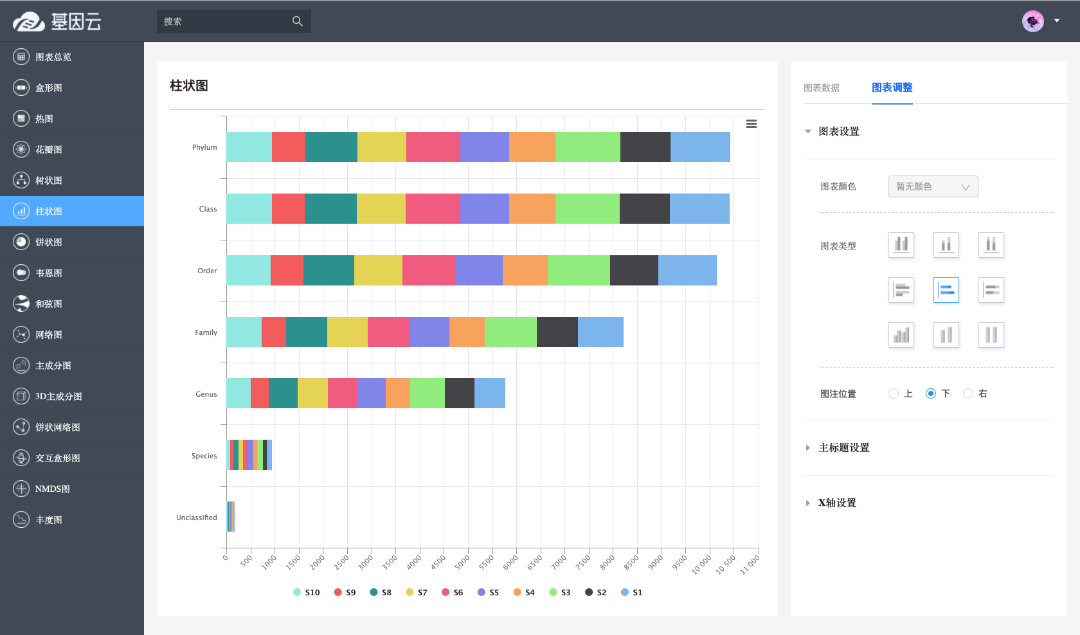
Task: Open the 热图 heatmap chart page
Action: pyautogui.click(x=45, y=119)
